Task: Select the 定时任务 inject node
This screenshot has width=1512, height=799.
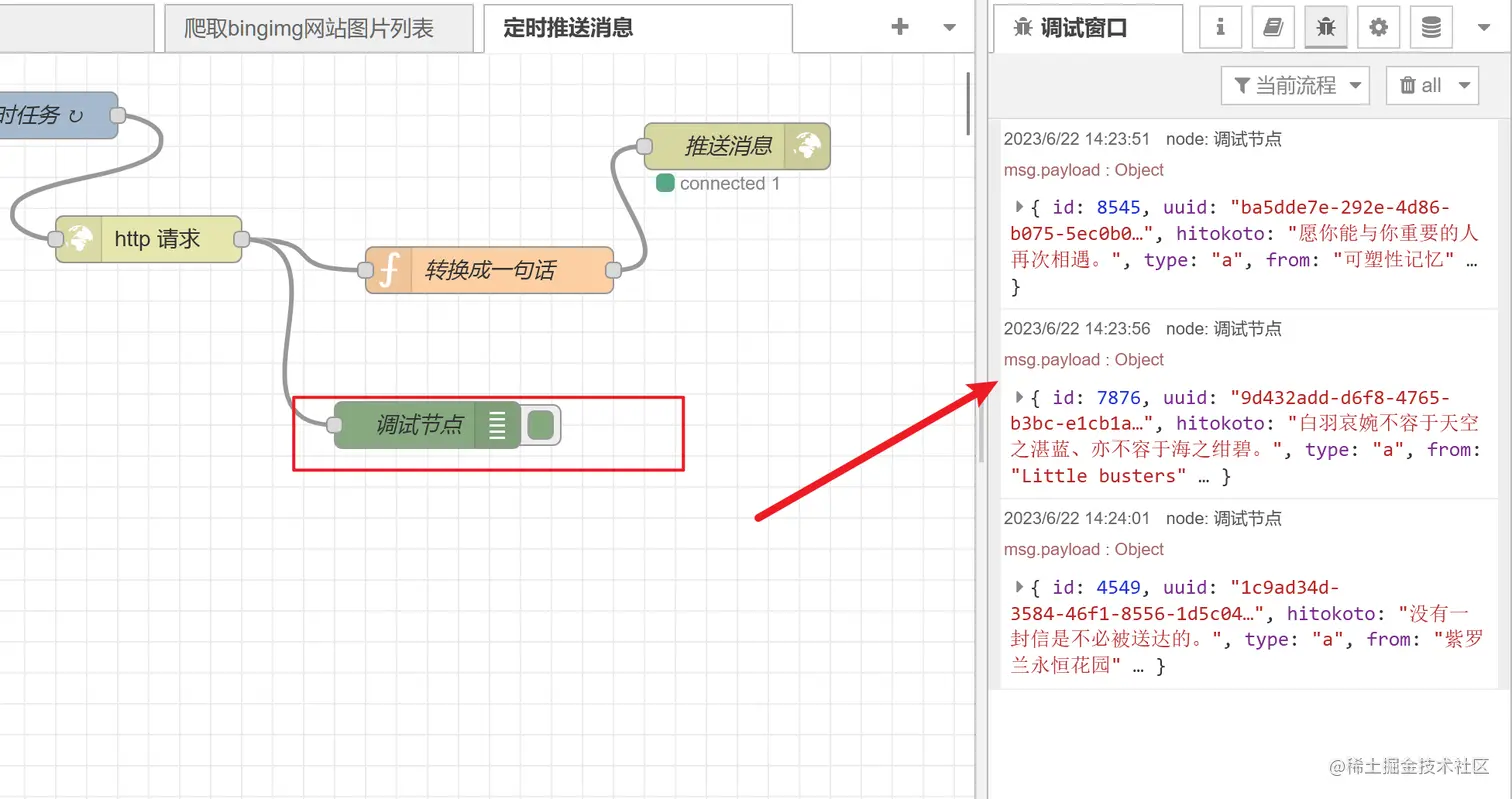Action: tap(58, 115)
